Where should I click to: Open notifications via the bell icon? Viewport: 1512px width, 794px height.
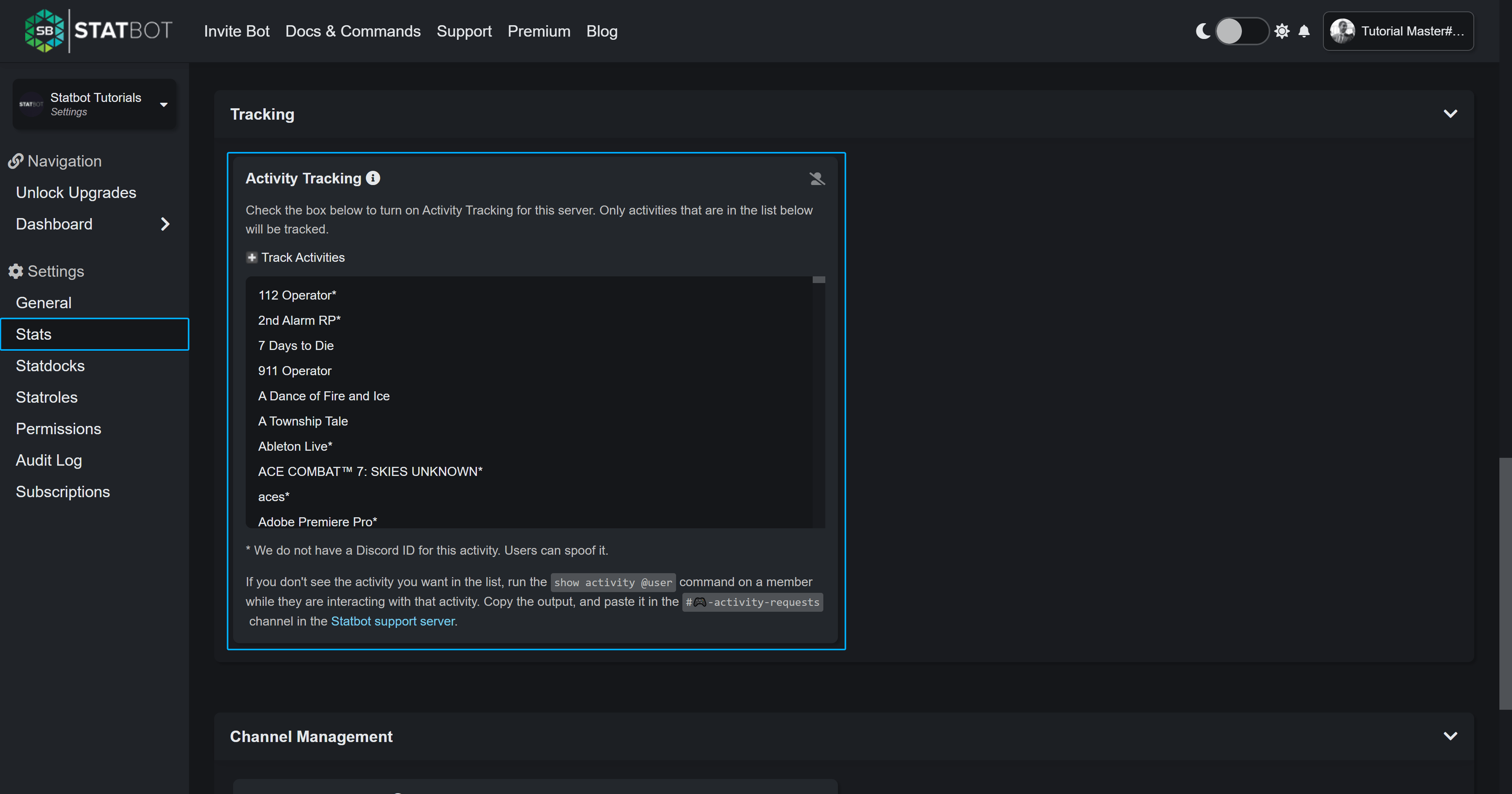tap(1304, 31)
